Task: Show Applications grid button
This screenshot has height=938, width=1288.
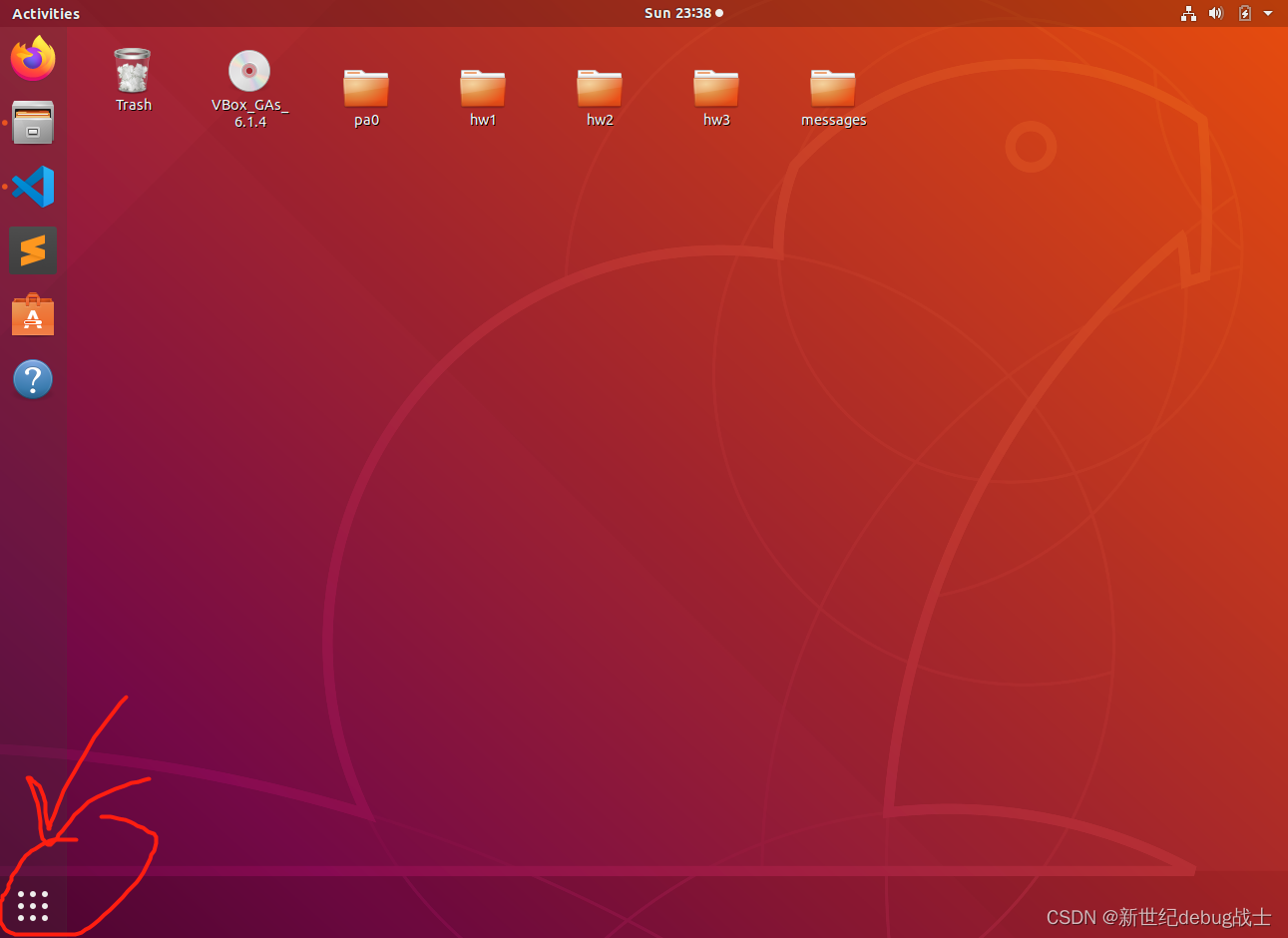Action: [x=33, y=906]
